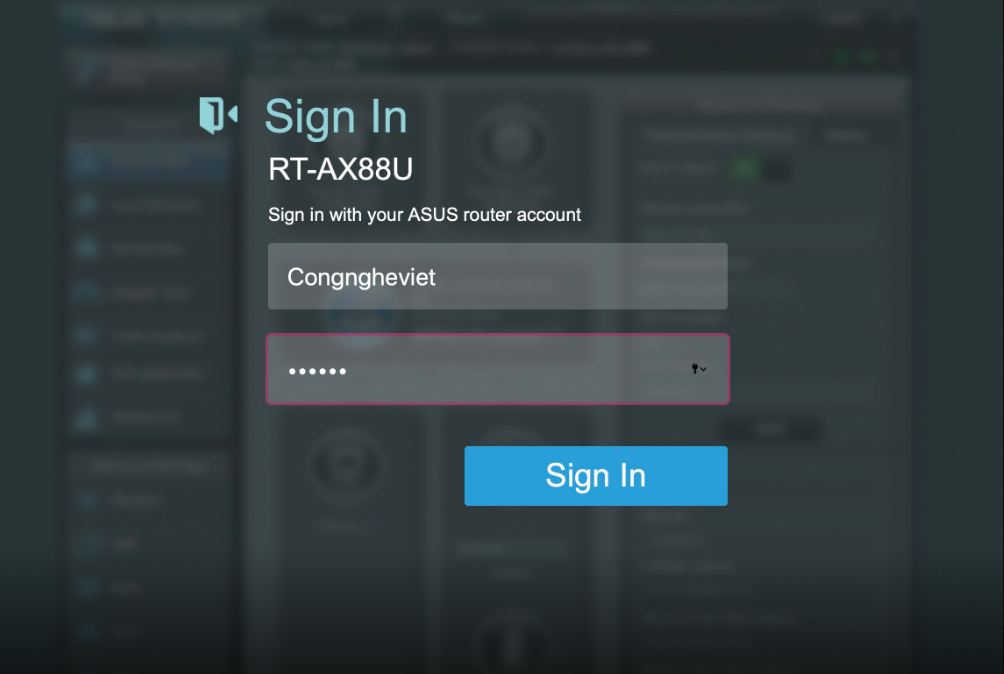Viewport: 1004px width, 674px height.
Task: Click the password key icon in the password field
Action: (x=699, y=369)
